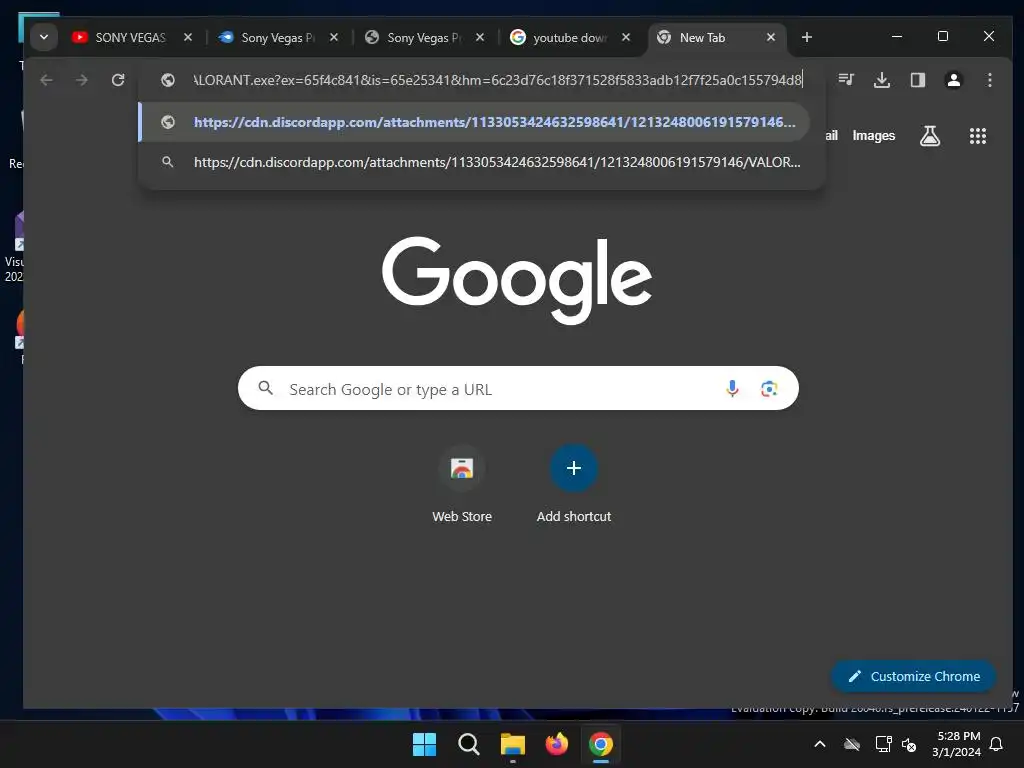Close the youtube download tab

point(626,37)
